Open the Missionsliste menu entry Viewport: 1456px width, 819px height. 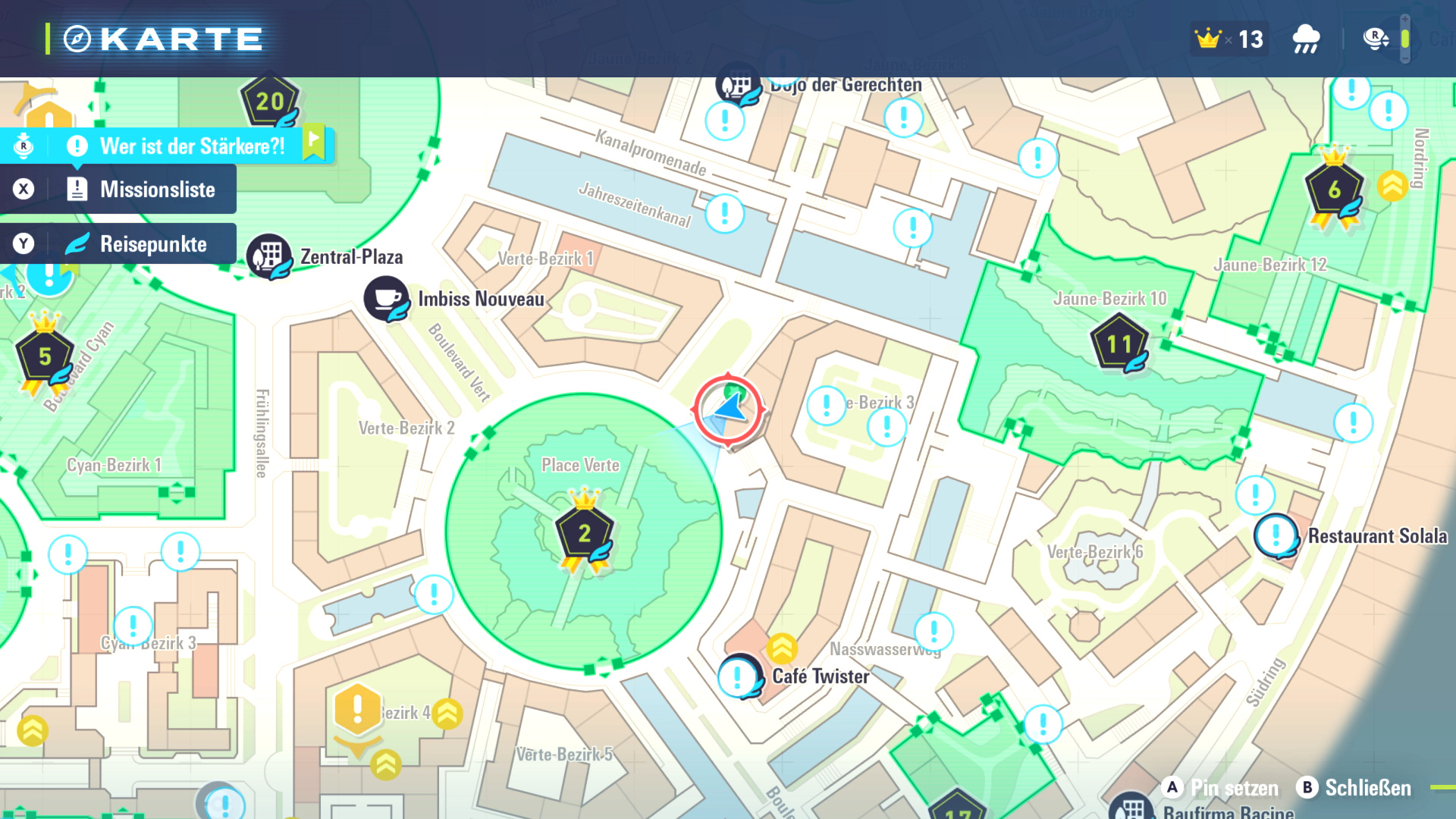(x=157, y=190)
